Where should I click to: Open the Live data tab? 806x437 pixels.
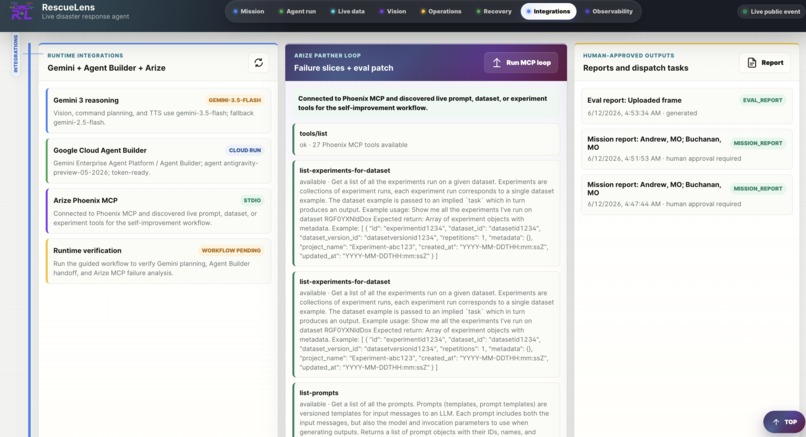pos(347,11)
